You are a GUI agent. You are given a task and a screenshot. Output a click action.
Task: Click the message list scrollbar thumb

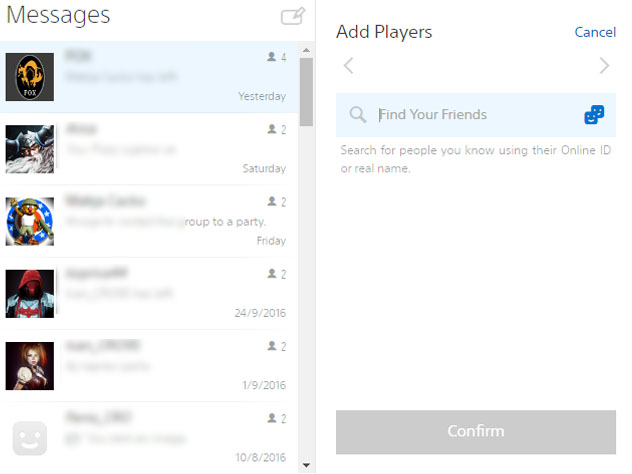pyautogui.click(x=306, y=92)
